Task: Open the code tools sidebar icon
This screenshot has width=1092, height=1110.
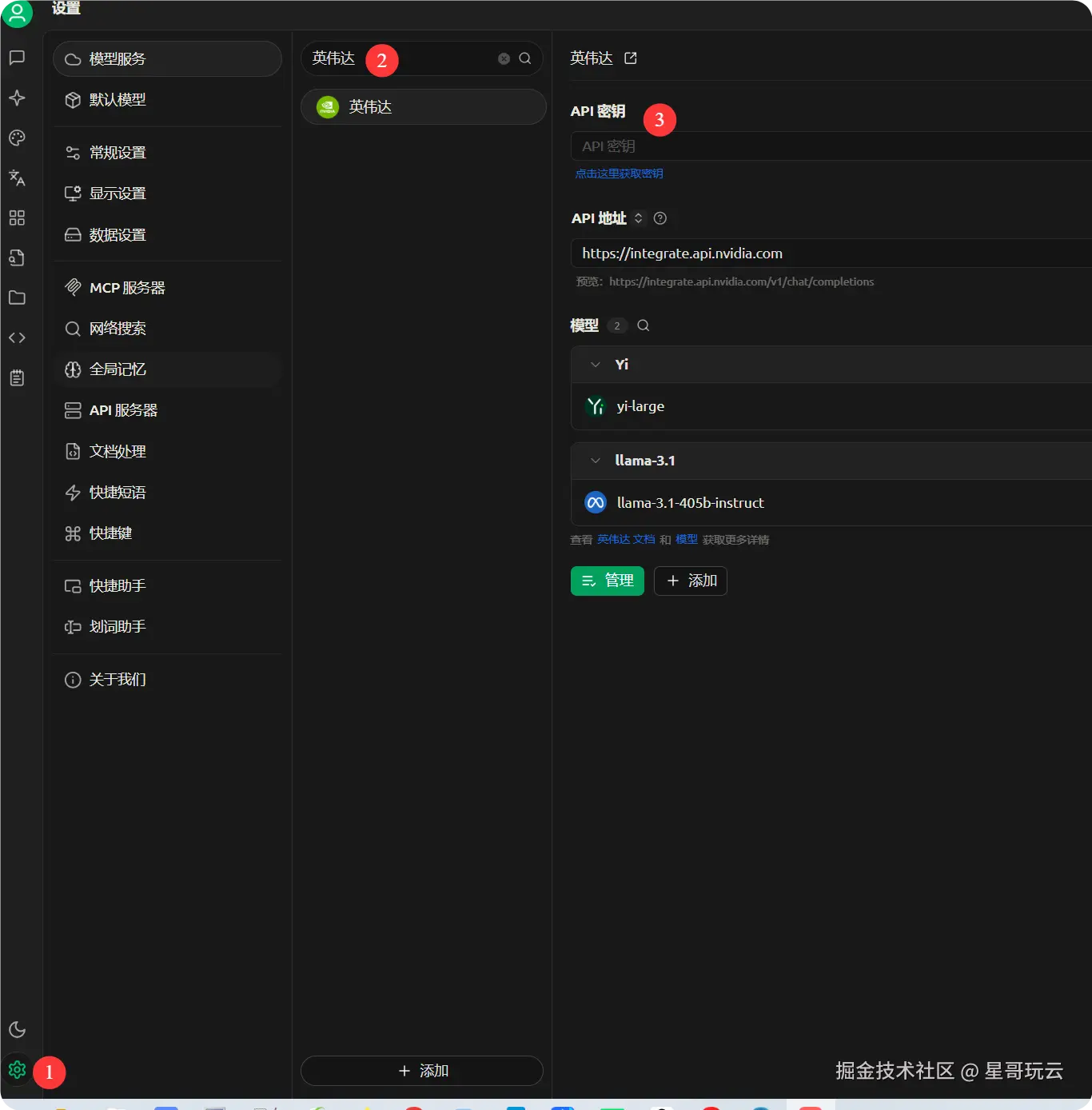Action: tap(17, 337)
